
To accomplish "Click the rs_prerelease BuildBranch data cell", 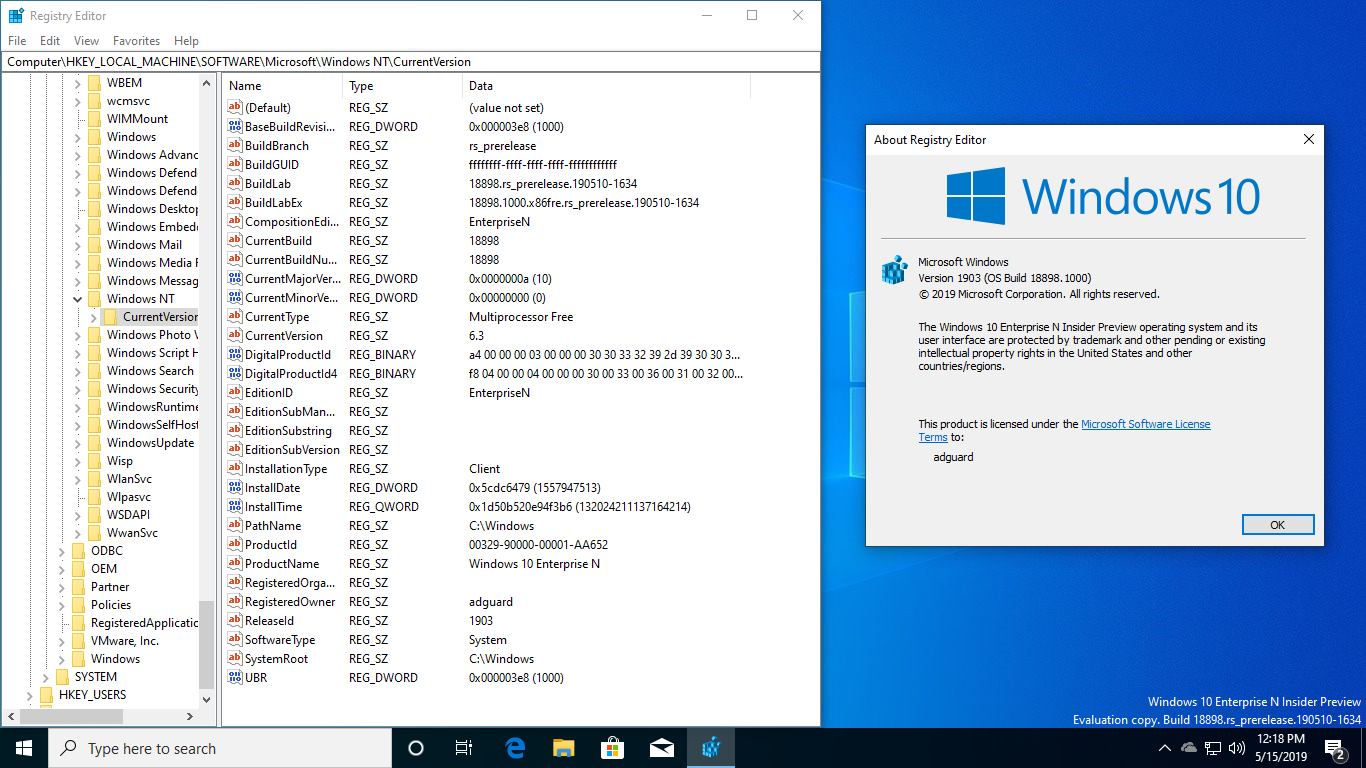I will point(501,146).
